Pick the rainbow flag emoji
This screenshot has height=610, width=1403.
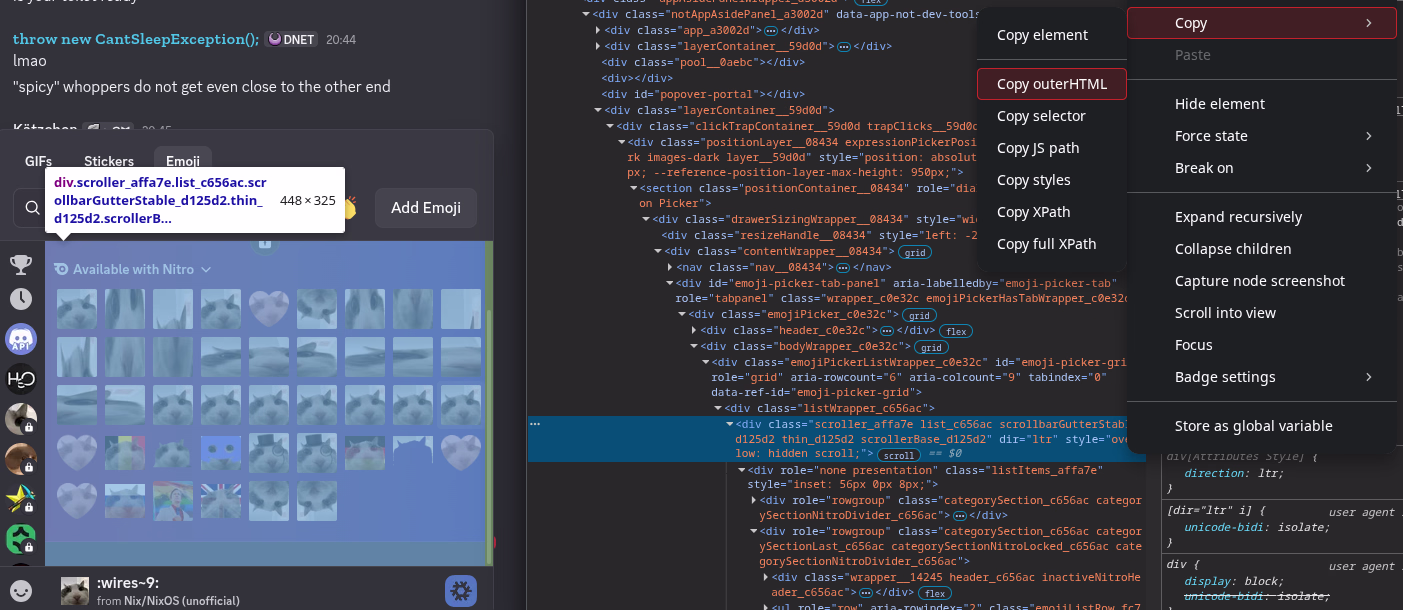click(173, 501)
